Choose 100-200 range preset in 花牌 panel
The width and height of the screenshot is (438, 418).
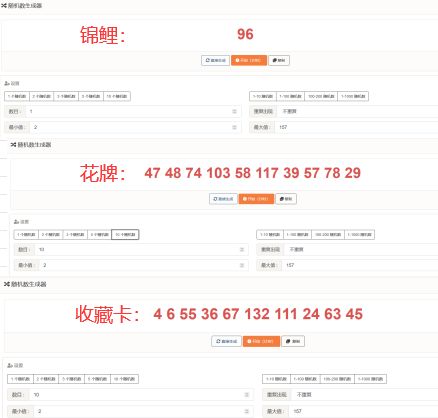tap(328, 235)
